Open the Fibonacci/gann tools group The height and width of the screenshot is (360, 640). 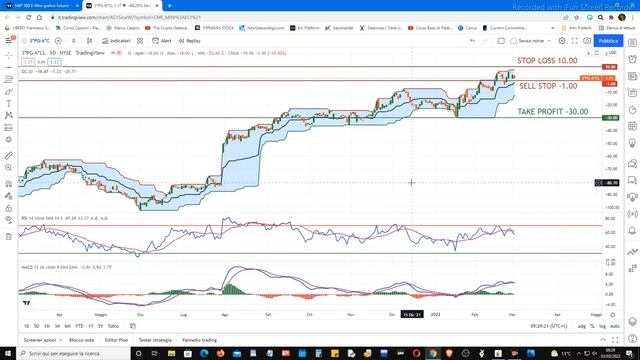[x=9, y=80]
